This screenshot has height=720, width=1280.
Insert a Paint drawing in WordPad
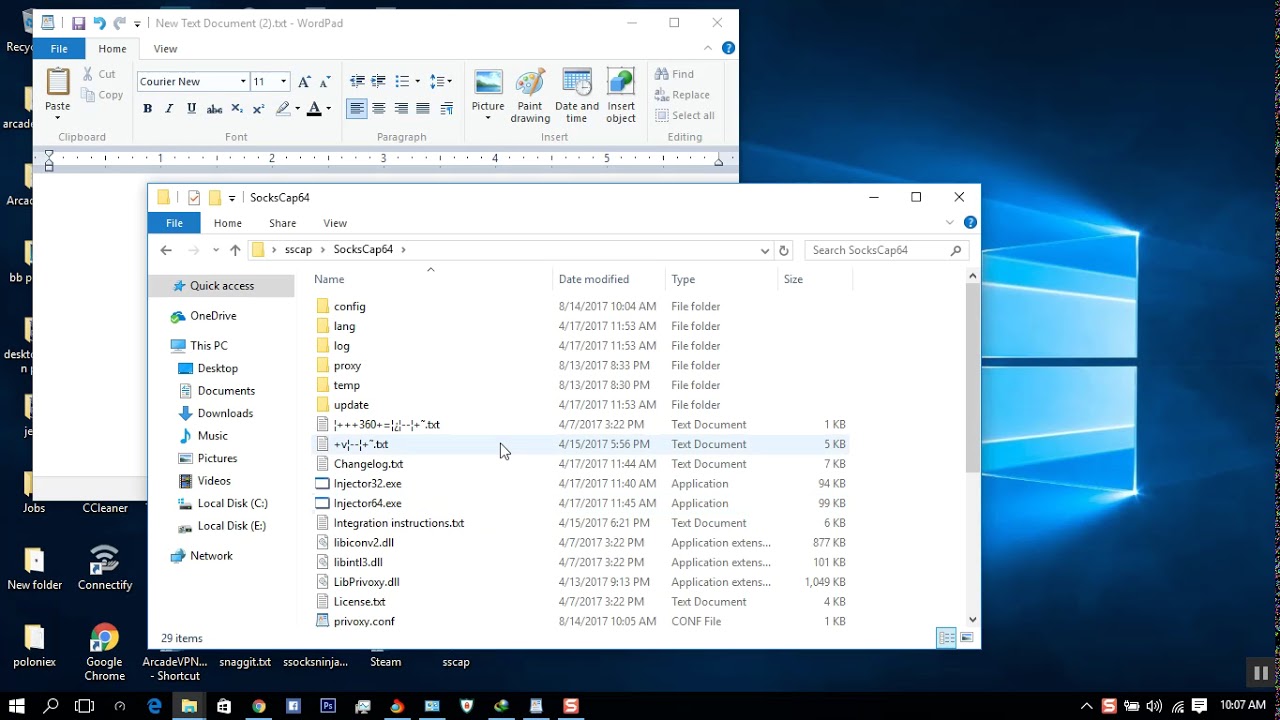pyautogui.click(x=530, y=96)
